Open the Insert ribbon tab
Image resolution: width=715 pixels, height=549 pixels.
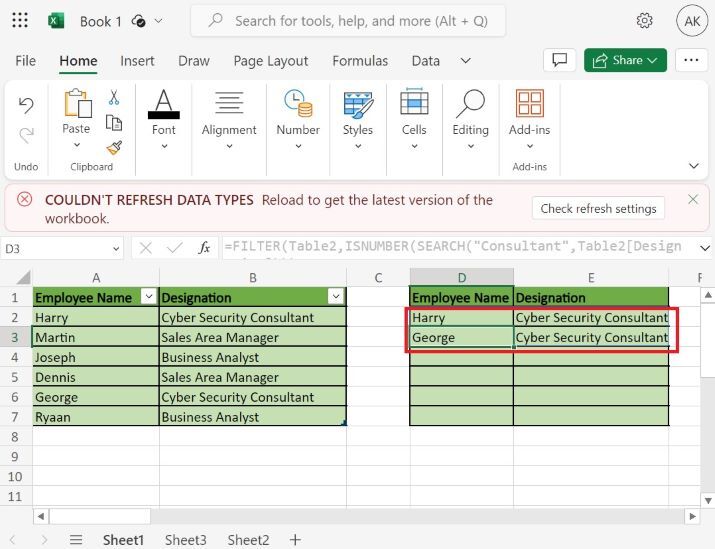137,60
